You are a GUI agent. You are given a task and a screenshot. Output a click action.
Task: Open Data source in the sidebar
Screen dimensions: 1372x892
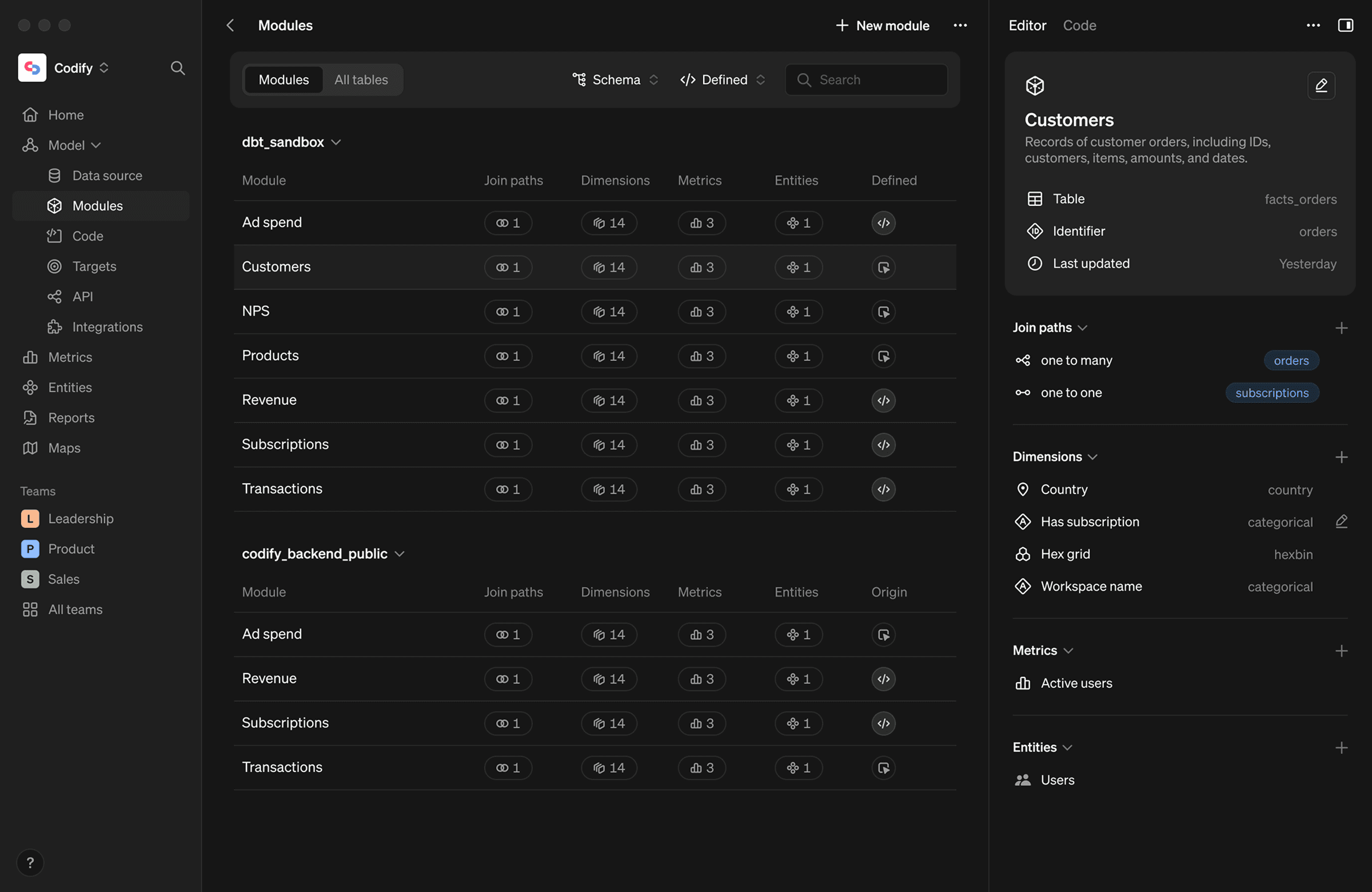click(x=107, y=176)
